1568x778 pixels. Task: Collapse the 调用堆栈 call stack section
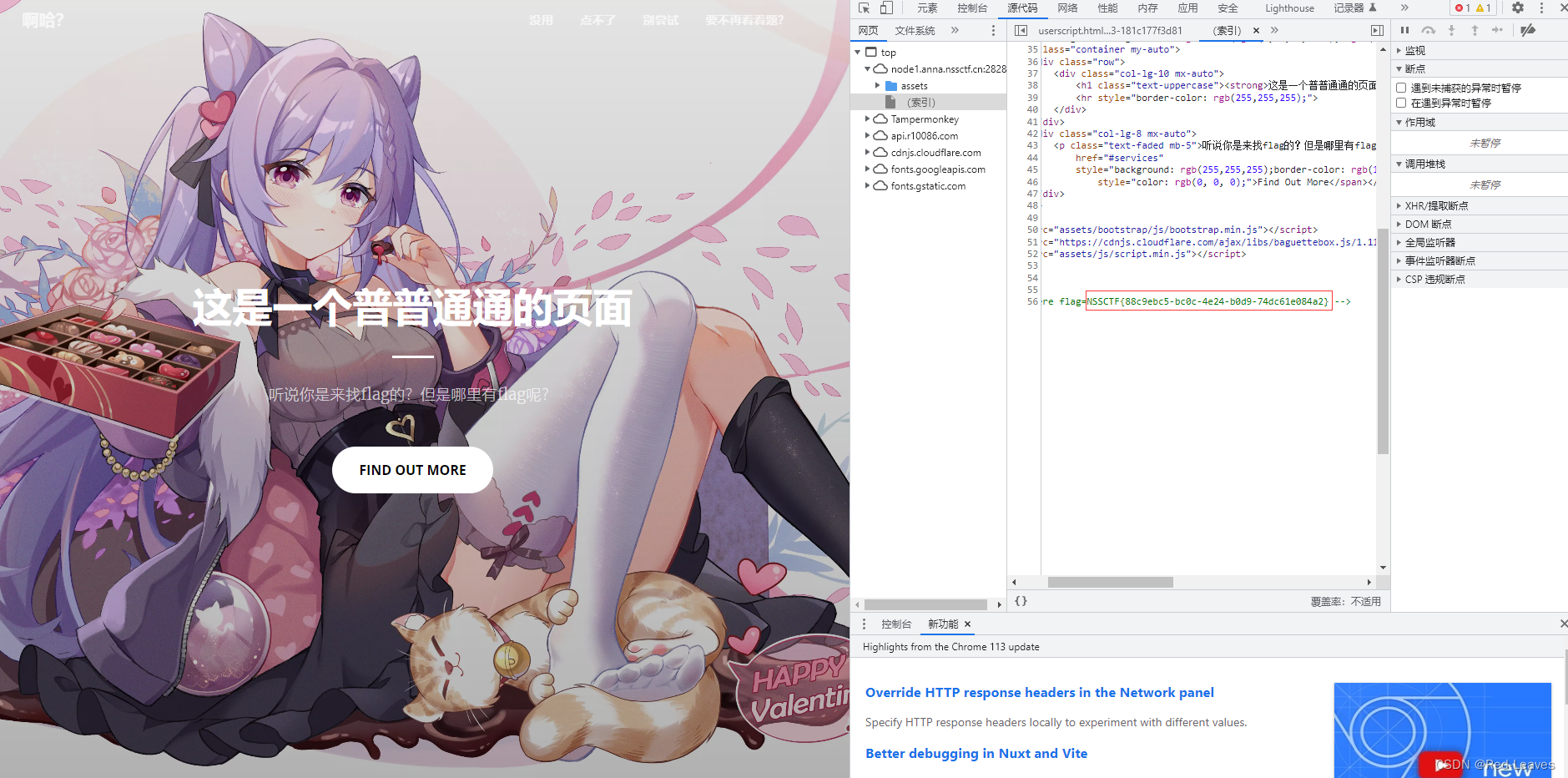(x=1480, y=164)
